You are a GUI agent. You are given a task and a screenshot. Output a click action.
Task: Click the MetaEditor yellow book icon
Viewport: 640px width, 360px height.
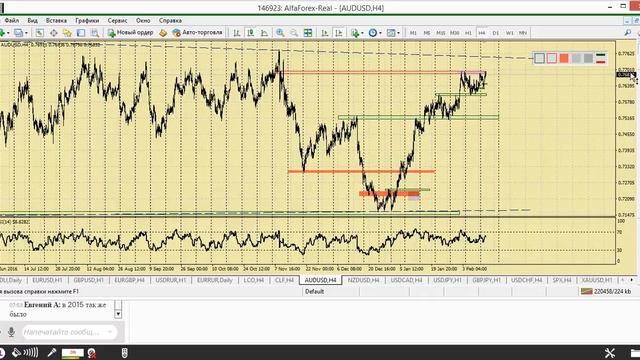point(163,33)
